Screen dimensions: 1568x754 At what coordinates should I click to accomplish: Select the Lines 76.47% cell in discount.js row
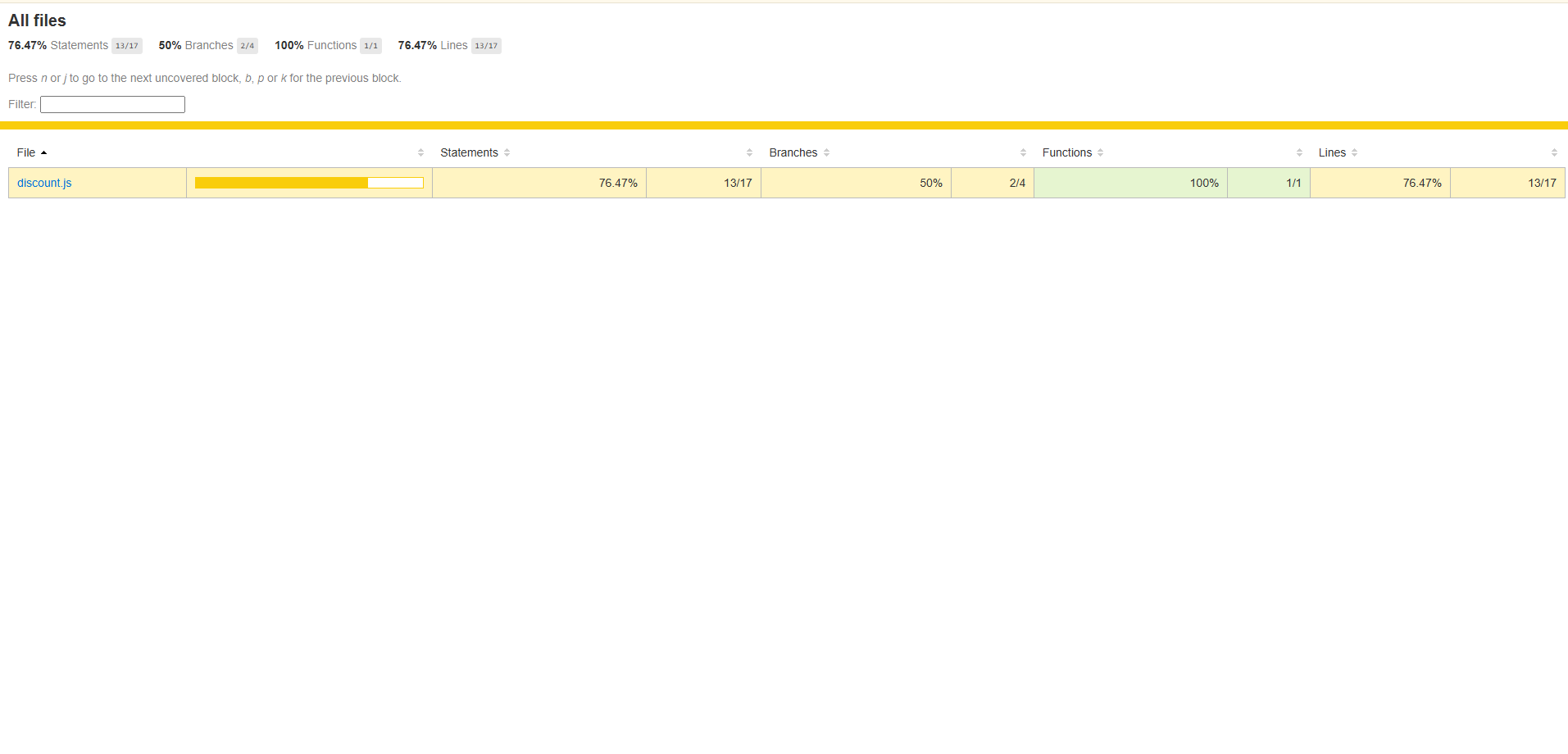click(x=1380, y=183)
